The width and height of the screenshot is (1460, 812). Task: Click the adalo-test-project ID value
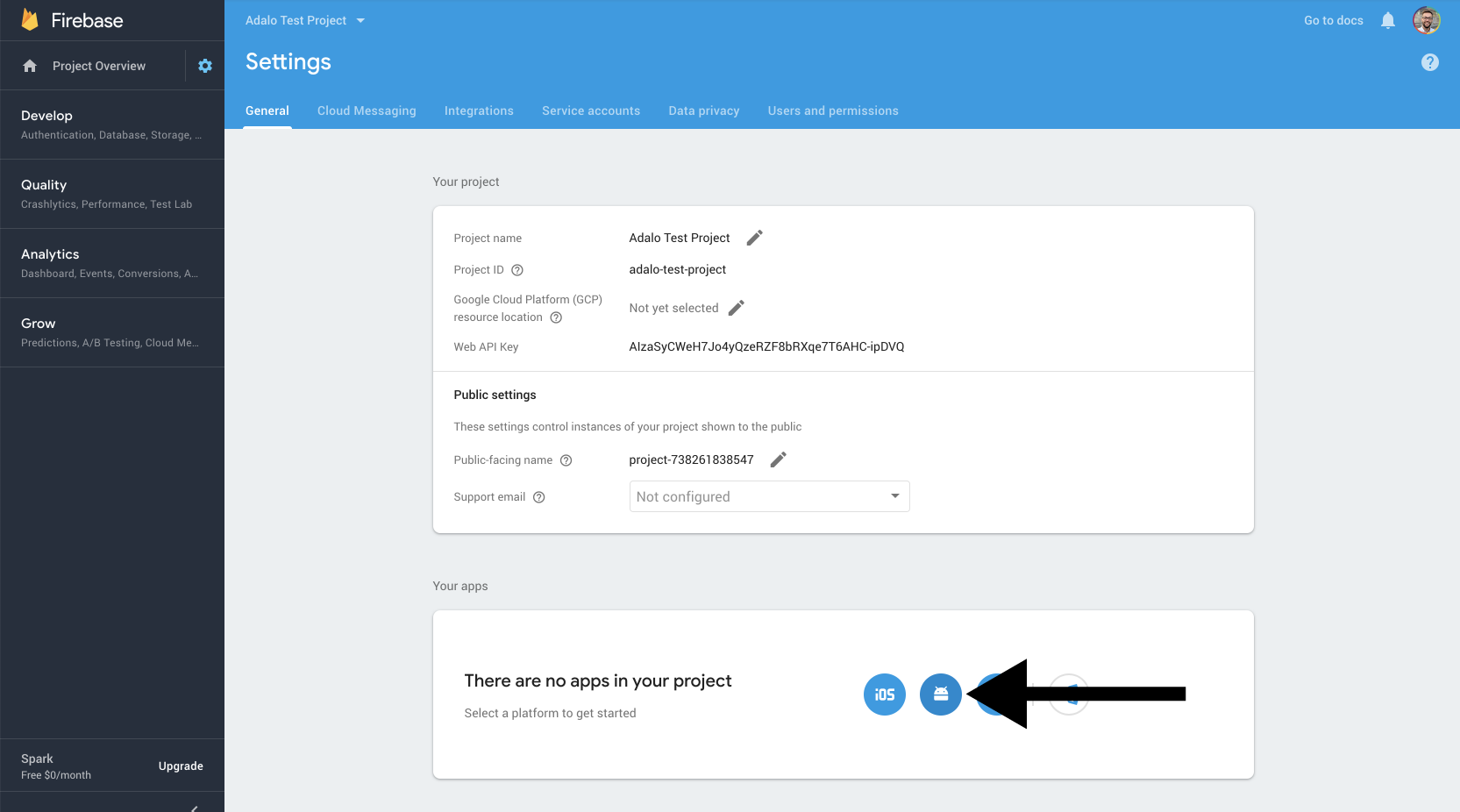677,269
